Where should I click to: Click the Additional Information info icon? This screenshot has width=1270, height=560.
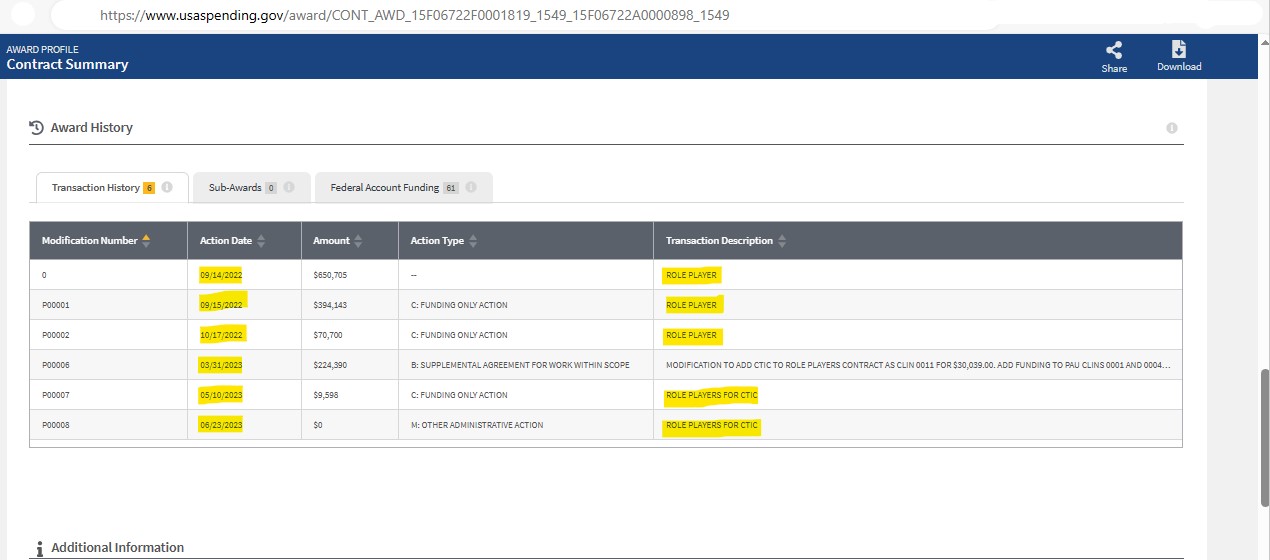(40, 549)
